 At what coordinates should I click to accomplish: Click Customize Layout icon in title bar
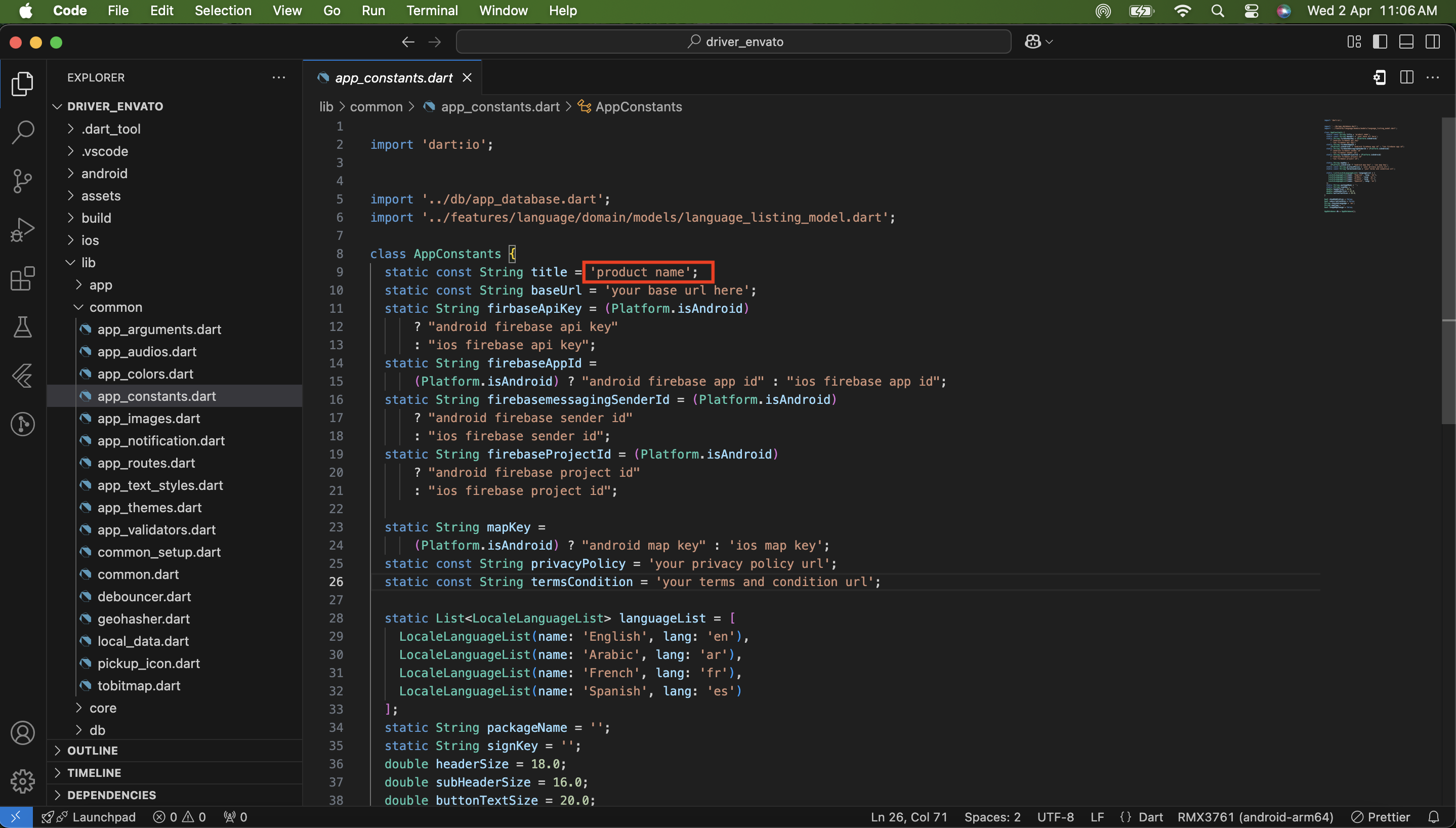point(1354,42)
